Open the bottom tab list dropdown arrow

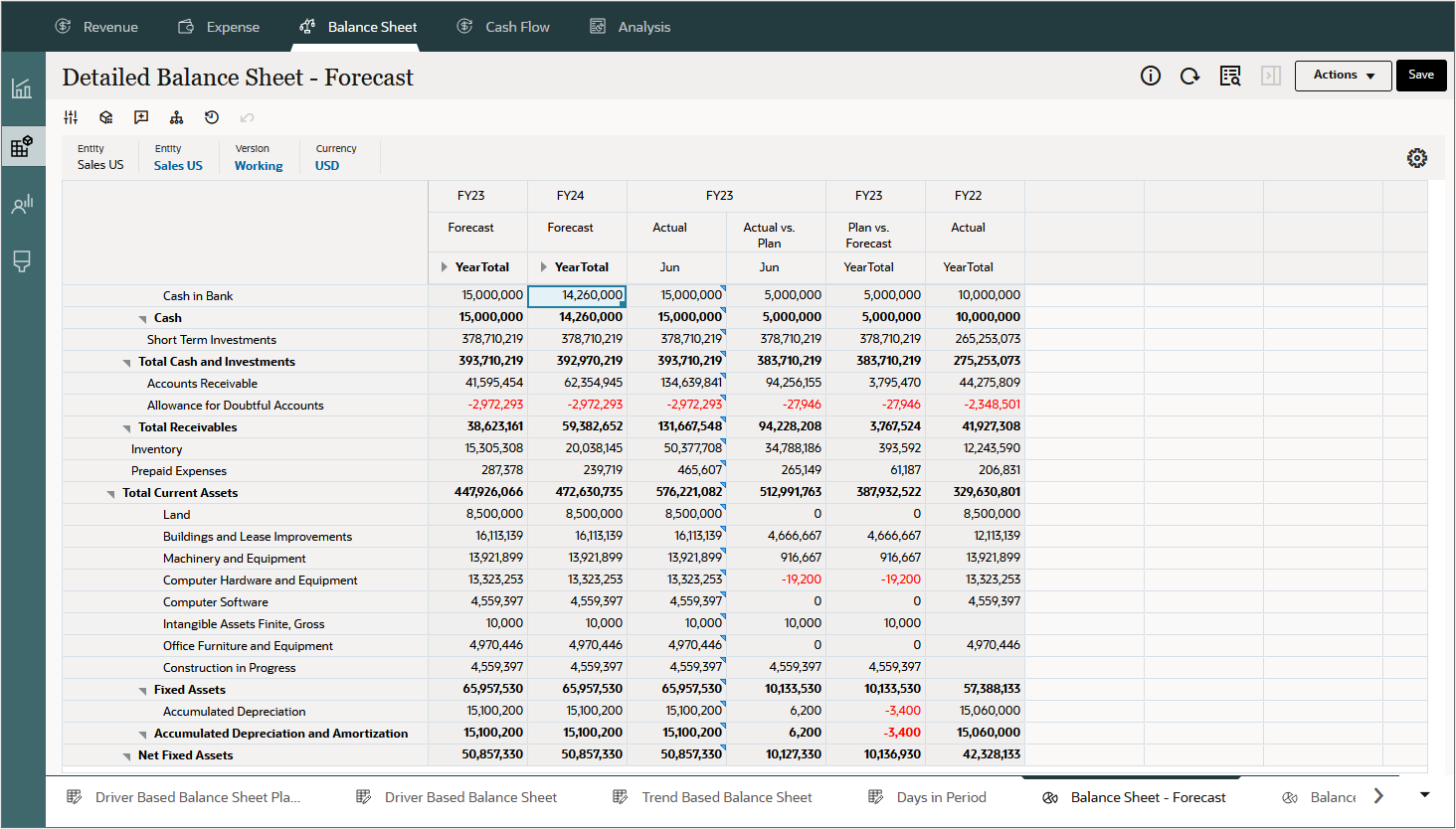click(1425, 795)
